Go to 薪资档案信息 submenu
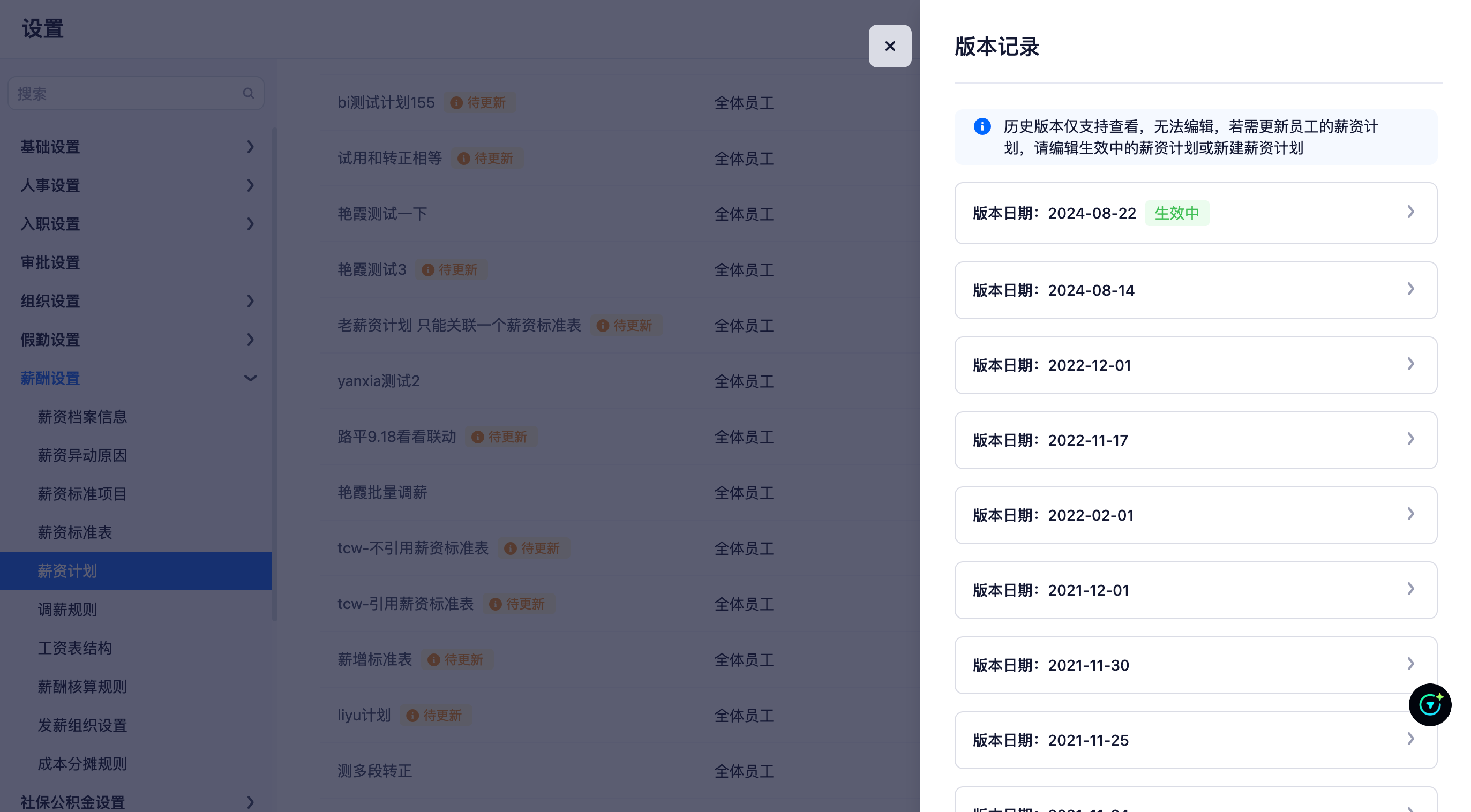 [x=136, y=417]
